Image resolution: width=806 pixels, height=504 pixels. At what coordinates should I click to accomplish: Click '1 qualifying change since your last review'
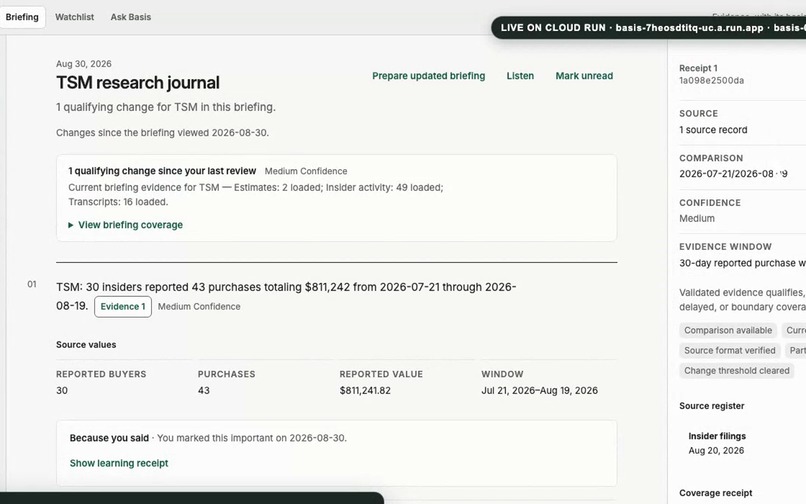162,171
